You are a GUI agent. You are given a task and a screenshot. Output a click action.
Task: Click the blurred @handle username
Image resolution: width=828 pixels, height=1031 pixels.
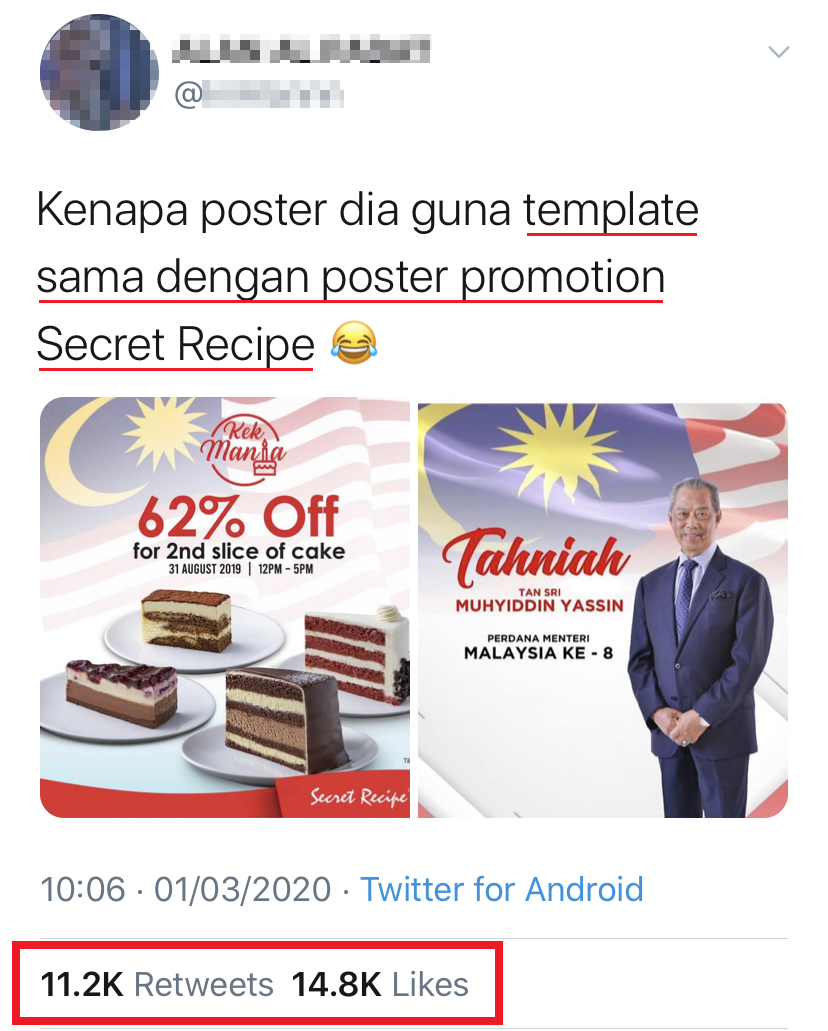point(258,95)
